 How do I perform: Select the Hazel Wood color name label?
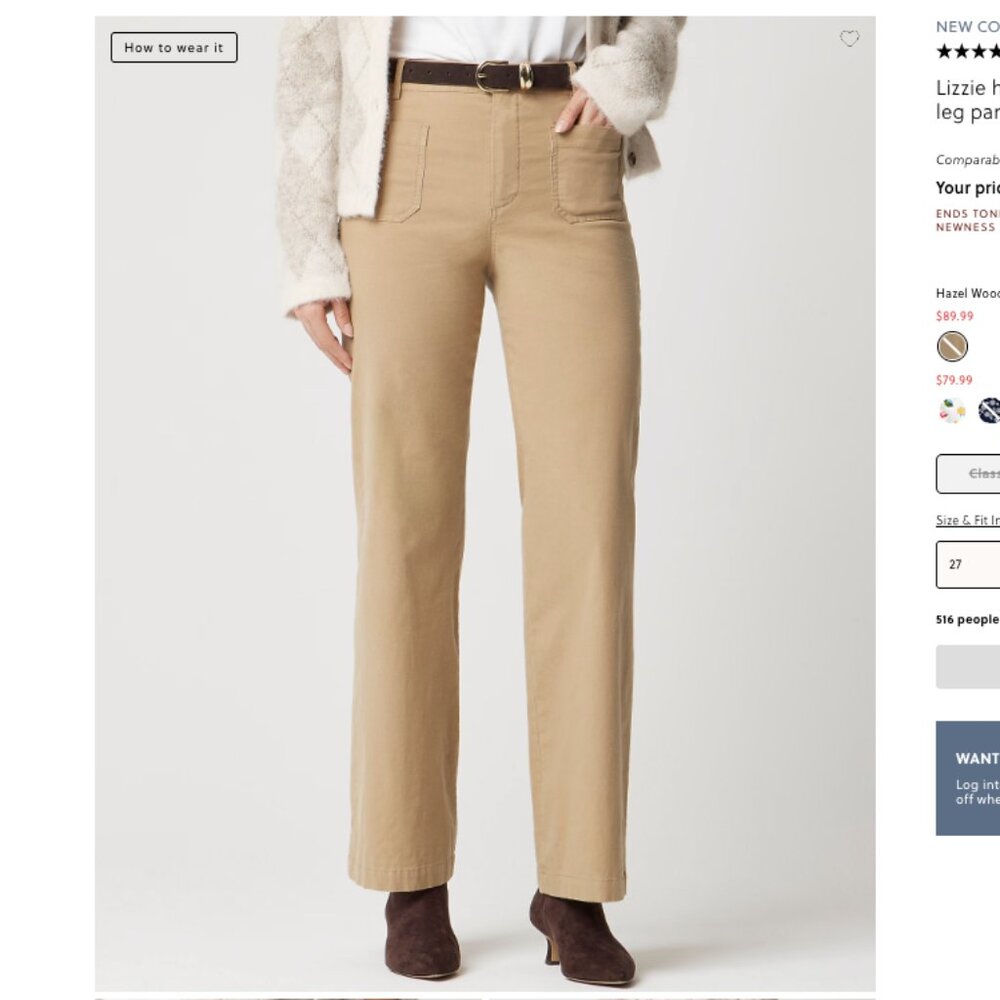(964, 294)
